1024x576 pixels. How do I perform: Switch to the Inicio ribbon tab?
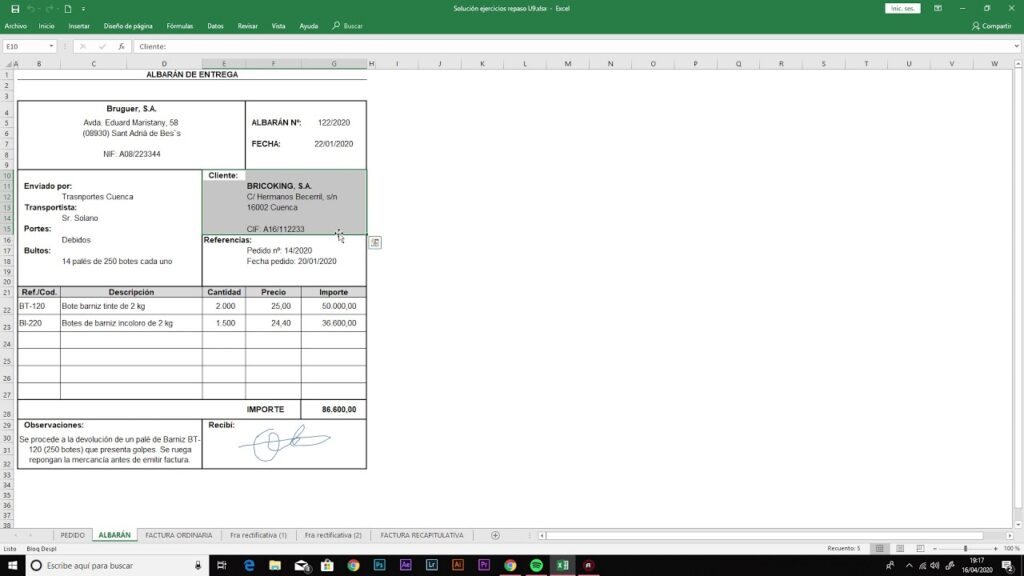coord(46,26)
